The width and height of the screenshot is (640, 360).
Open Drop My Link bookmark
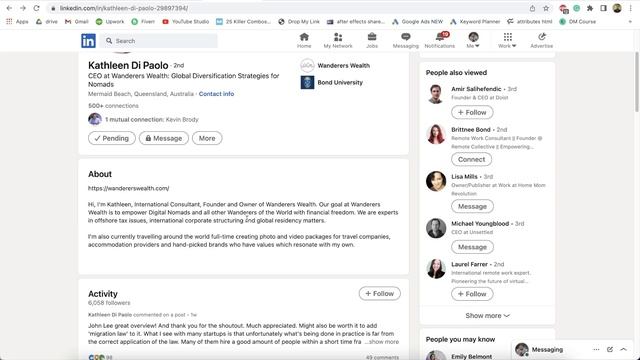[x=299, y=22]
